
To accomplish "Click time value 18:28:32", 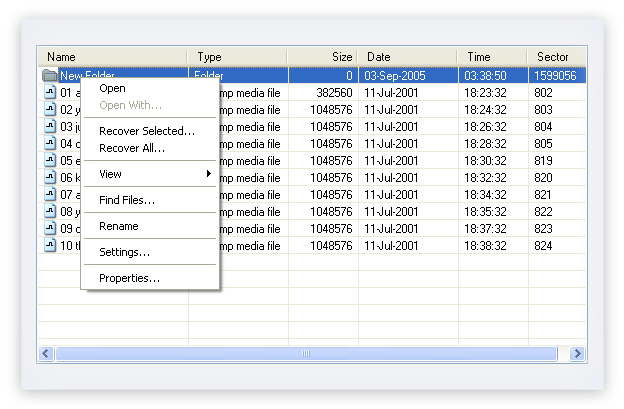I will click(x=485, y=144).
